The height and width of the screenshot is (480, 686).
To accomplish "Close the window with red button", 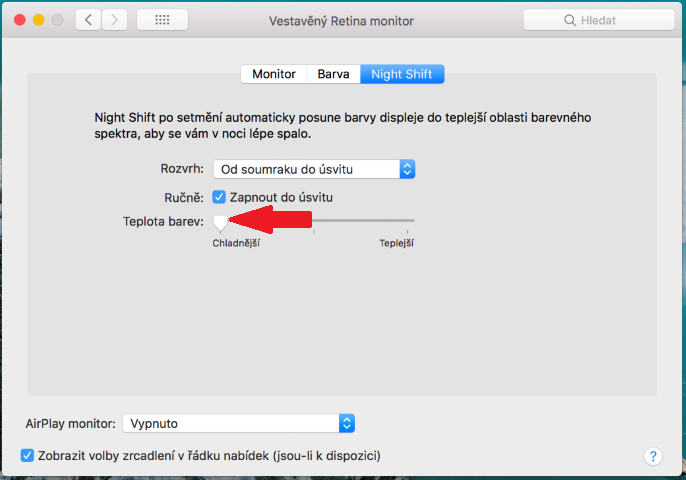I will (20, 20).
